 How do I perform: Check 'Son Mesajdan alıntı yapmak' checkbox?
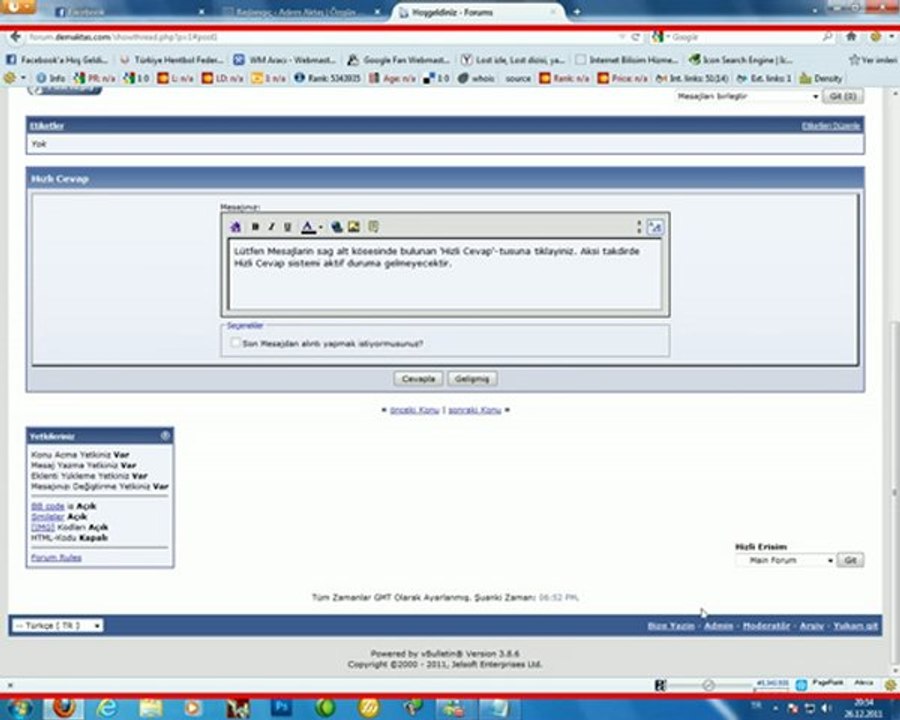coord(235,343)
